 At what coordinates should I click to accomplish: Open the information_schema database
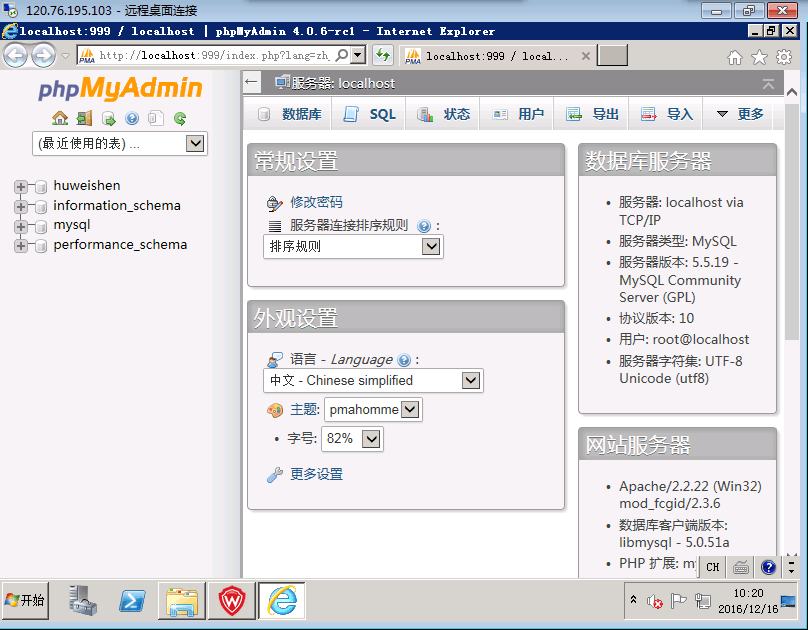[x=117, y=206]
